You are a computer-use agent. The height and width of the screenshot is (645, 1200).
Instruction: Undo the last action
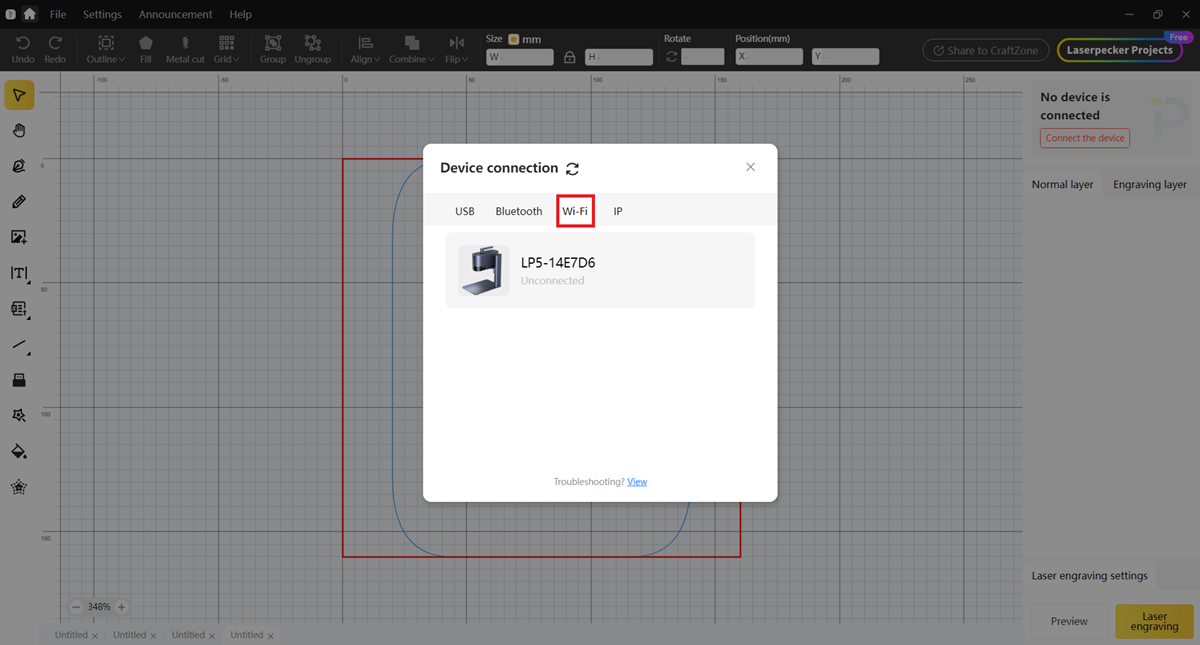(23, 49)
